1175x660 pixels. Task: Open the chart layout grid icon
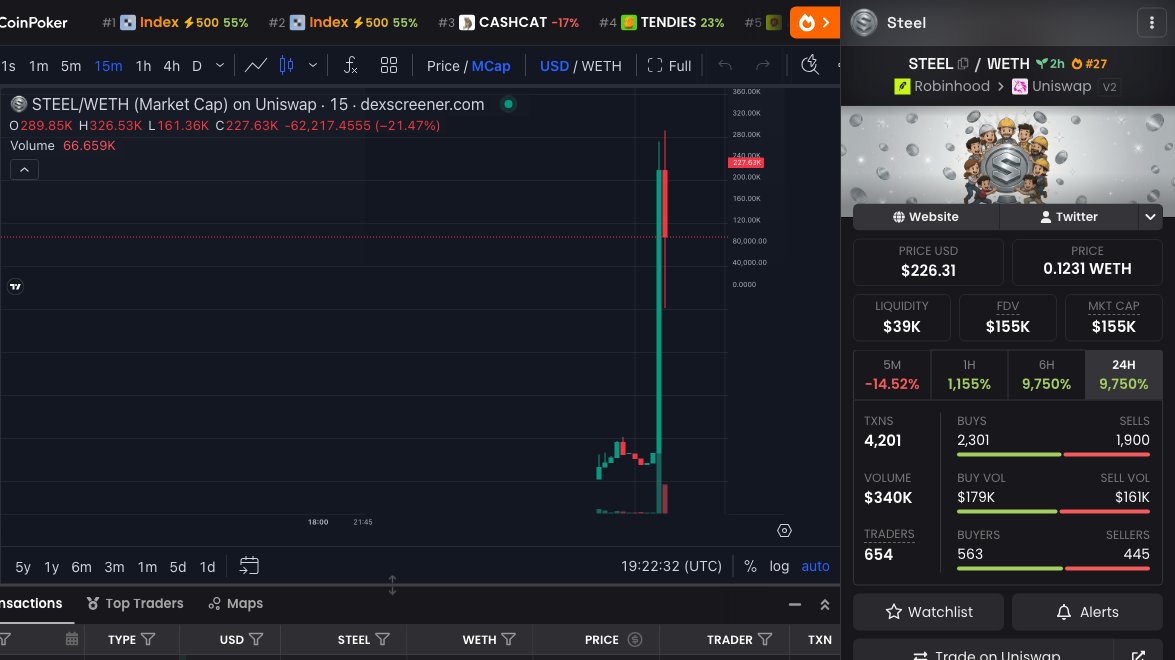point(388,66)
